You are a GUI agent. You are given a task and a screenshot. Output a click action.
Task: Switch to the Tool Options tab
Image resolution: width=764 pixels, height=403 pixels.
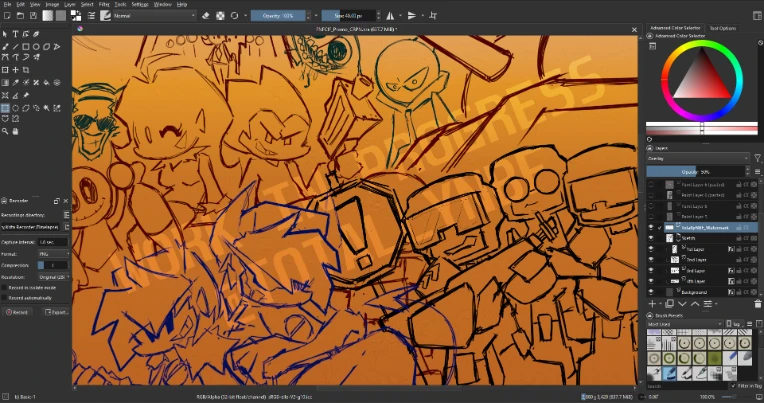coord(722,28)
